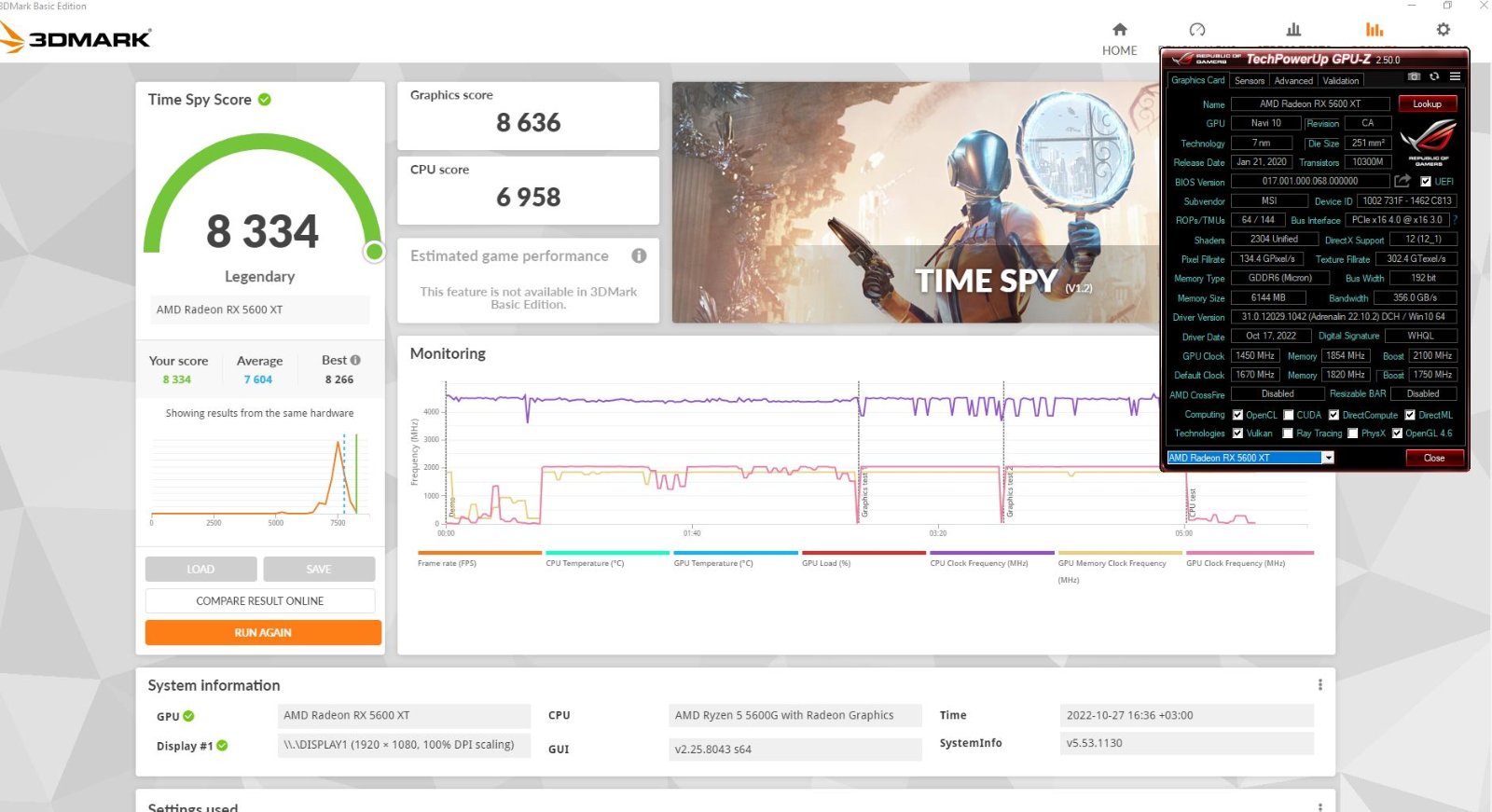The height and width of the screenshot is (812, 1492).
Task: Click the green check next to Display #1
Action: point(222,746)
